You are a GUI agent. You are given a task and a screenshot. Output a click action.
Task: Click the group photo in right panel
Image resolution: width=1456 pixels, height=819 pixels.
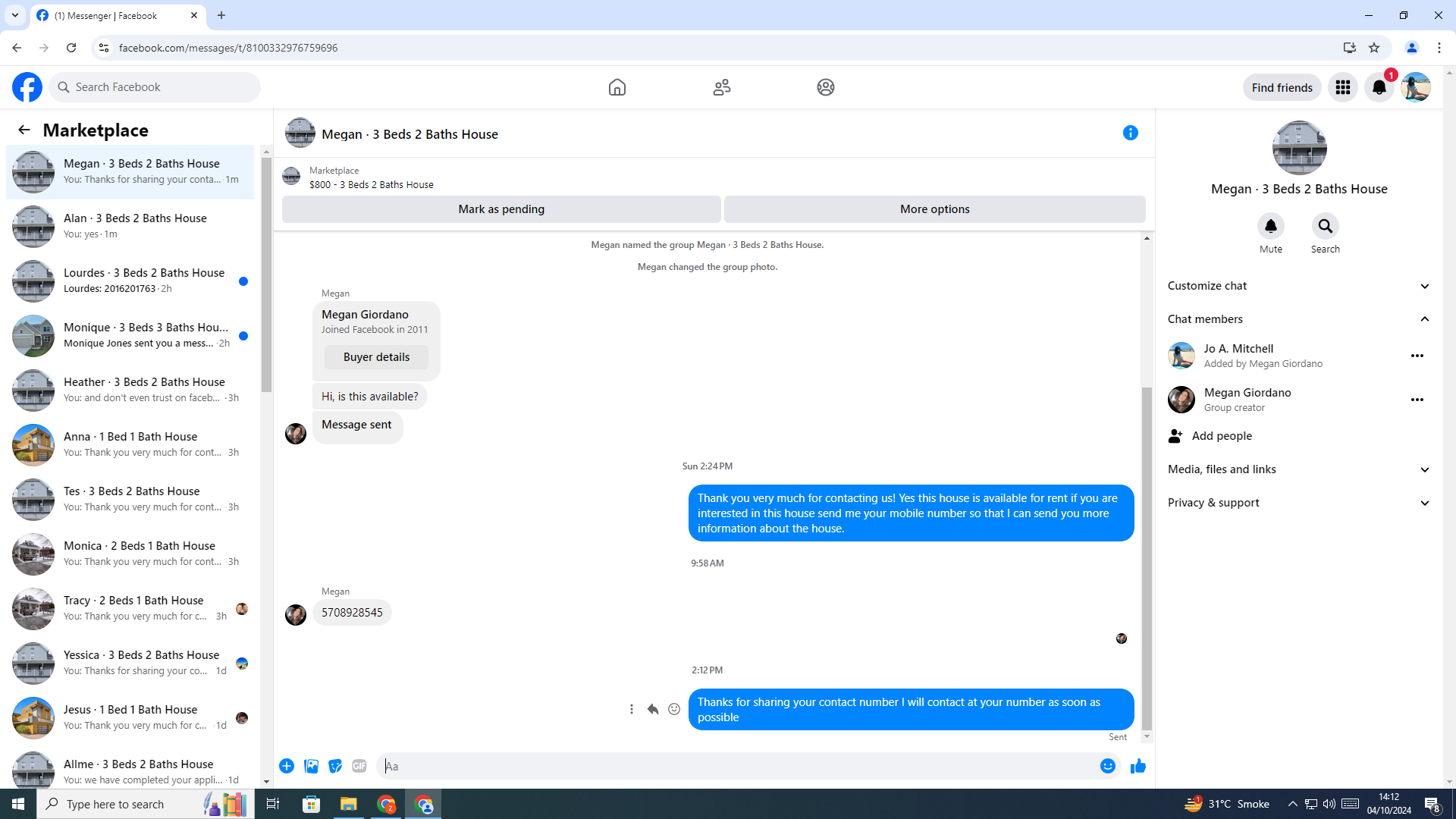pos(1300,148)
